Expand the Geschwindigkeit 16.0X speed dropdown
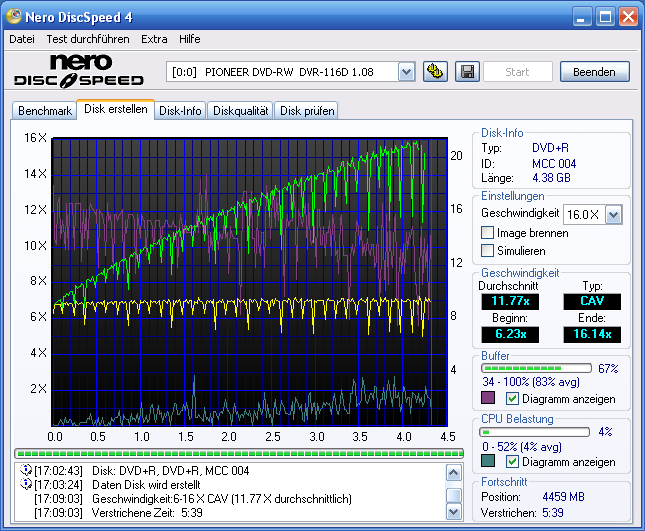 coord(613,214)
